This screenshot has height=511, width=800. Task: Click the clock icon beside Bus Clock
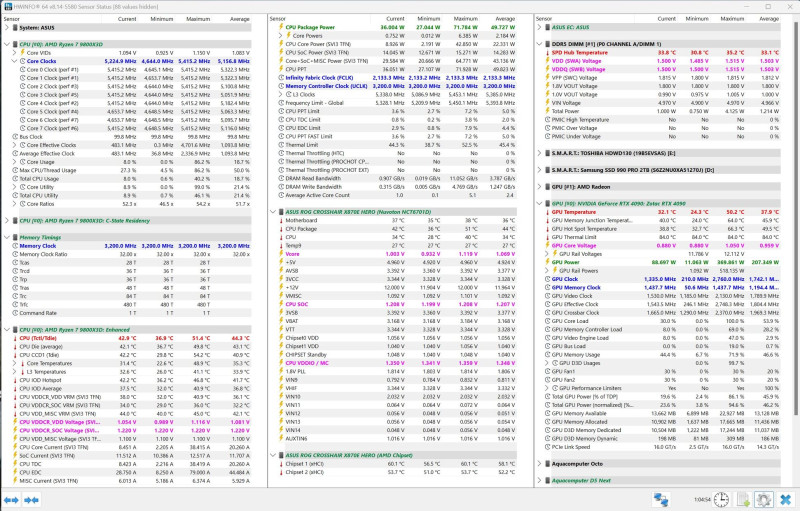tap(15, 137)
